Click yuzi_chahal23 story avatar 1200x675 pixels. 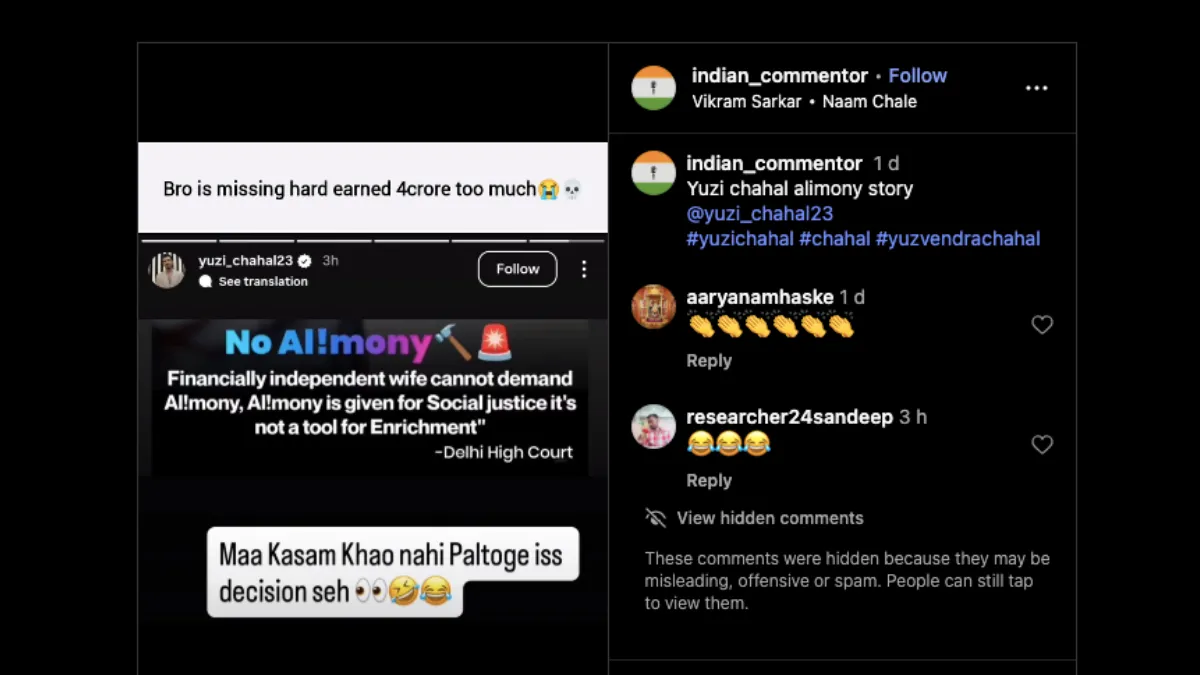167,270
